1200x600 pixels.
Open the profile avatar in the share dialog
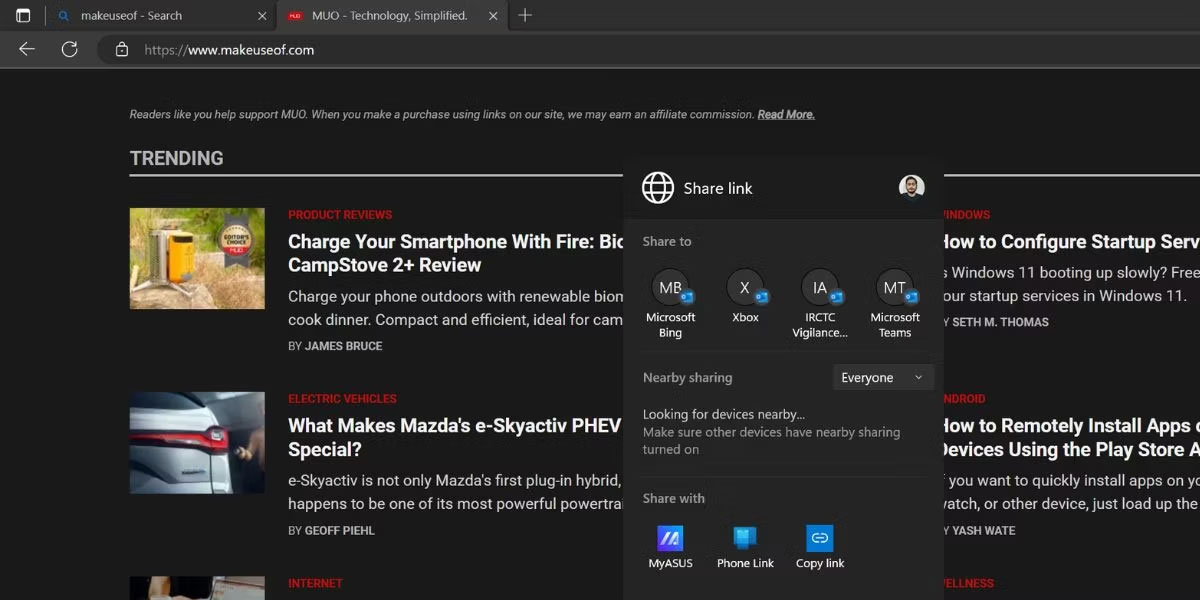[911, 187]
